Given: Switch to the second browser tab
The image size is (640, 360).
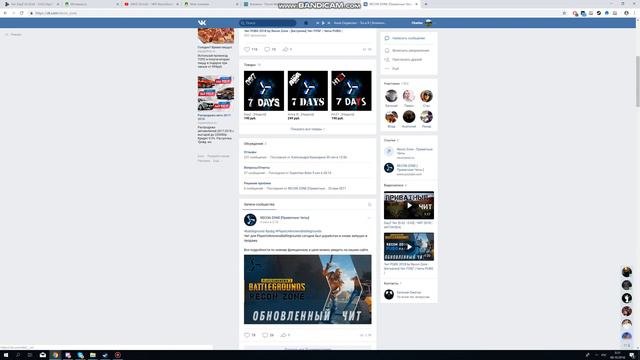Looking at the screenshot, I should 91,4.
